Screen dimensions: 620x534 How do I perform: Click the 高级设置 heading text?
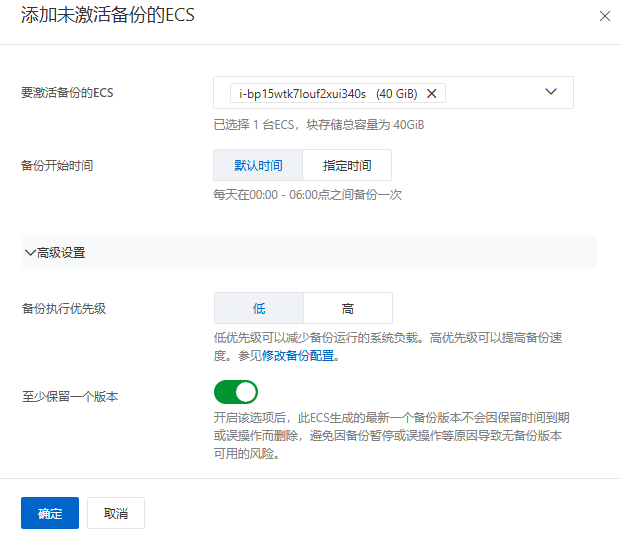click(x=61, y=253)
